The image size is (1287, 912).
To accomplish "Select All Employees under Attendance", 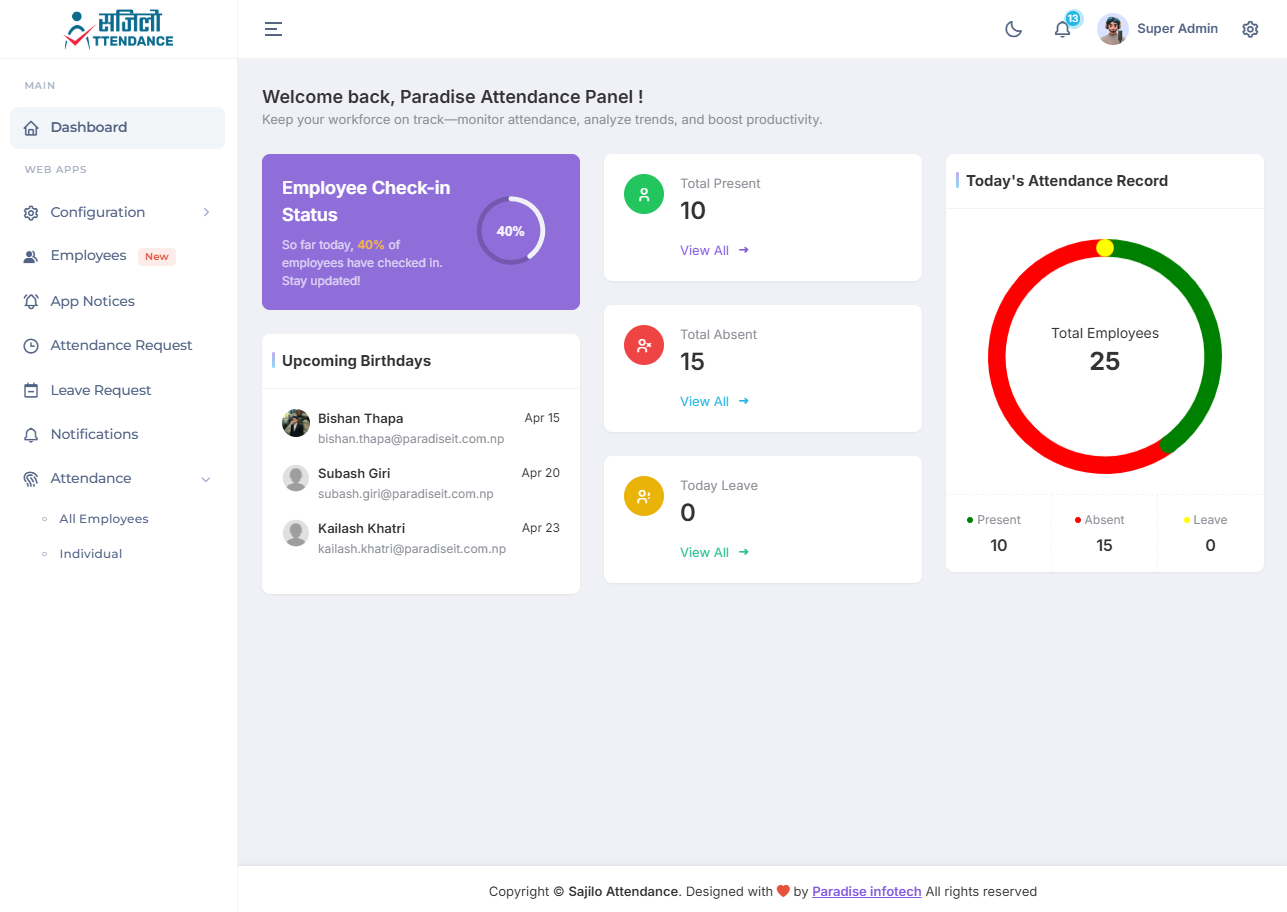I will pyautogui.click(x=104, y=519).
